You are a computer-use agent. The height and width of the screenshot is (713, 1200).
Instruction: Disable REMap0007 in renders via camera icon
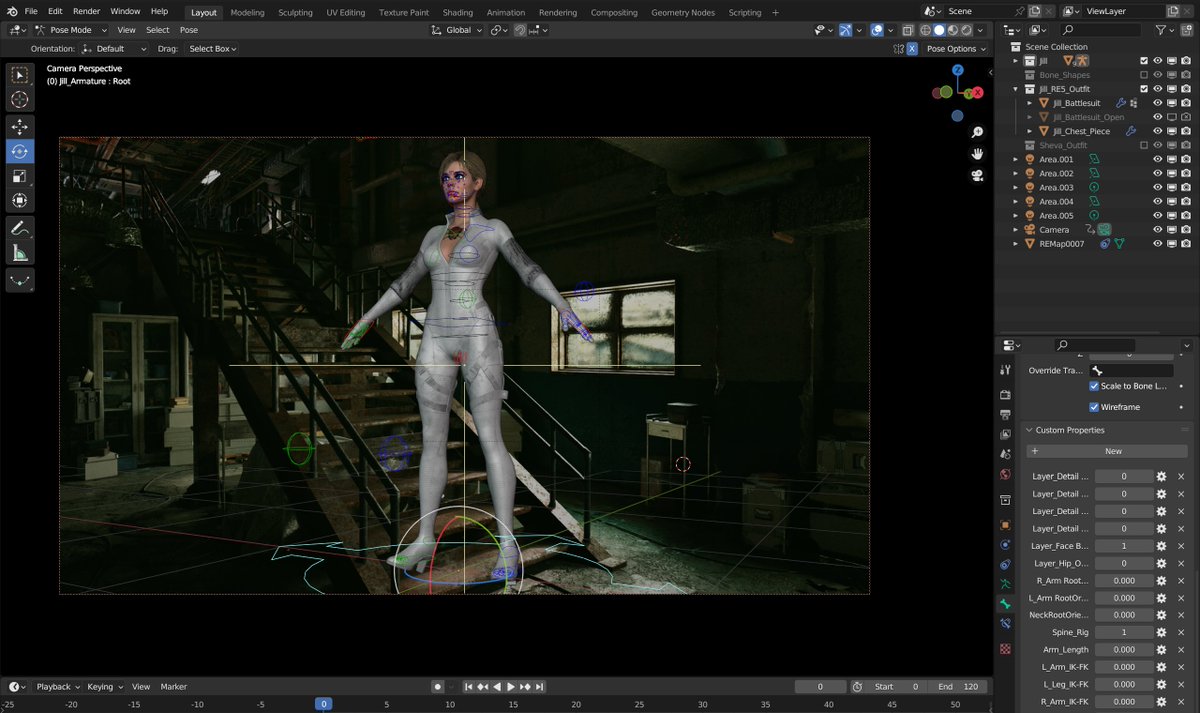[x=1185, y=243]
